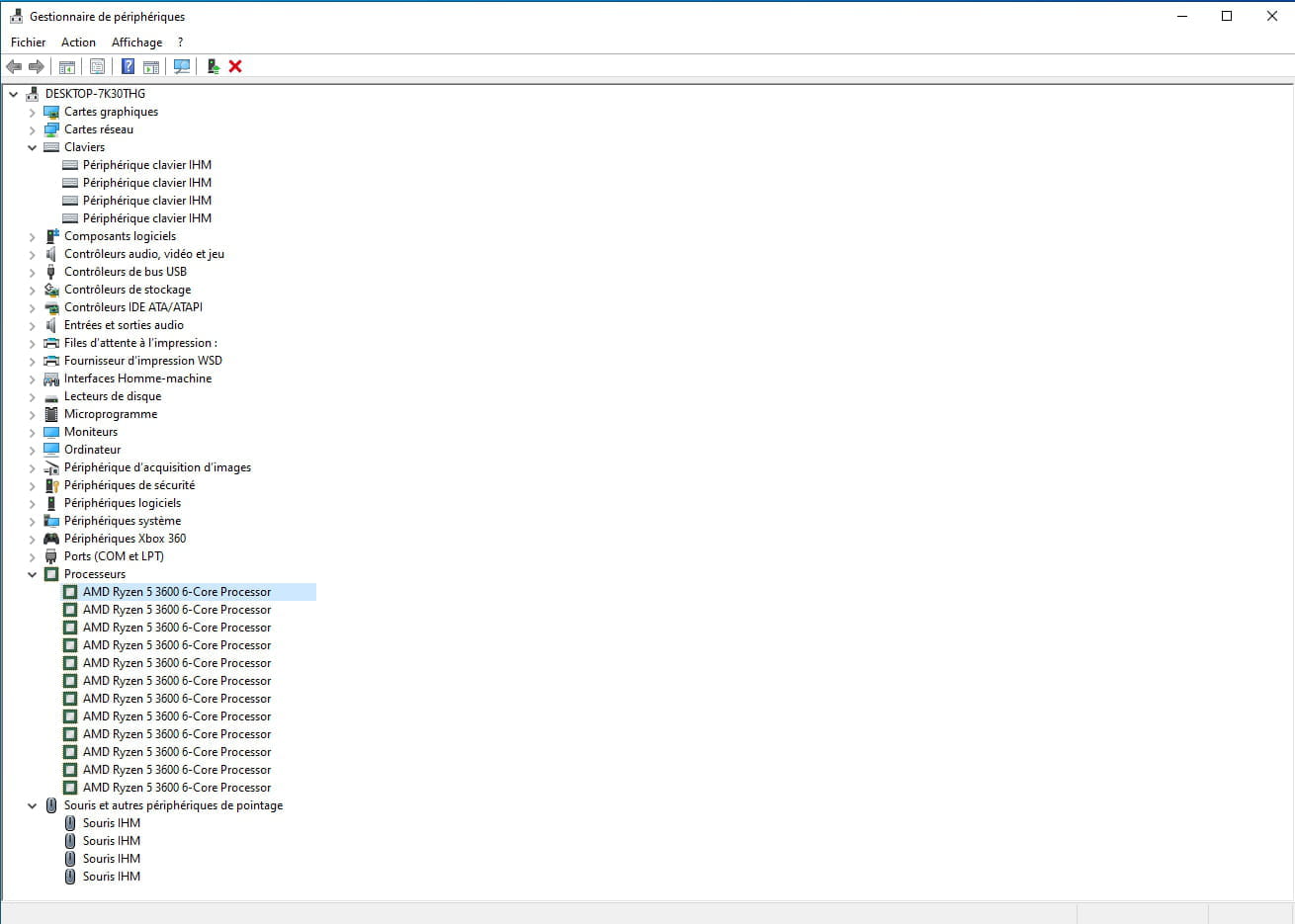This screenshot has height=924, width=1295.
Task: Click the Périphériques de sécurité key icon
Action: (51, 485)
